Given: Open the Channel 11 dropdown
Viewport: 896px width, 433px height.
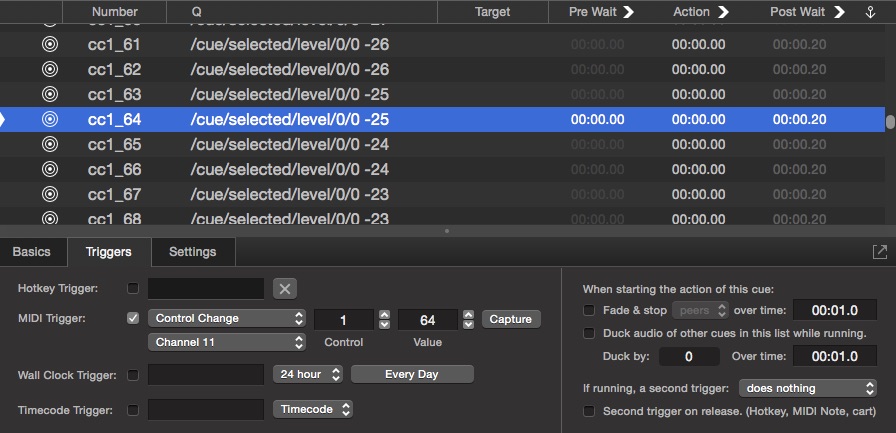Looking at the screenshot, I should point(226,343).
